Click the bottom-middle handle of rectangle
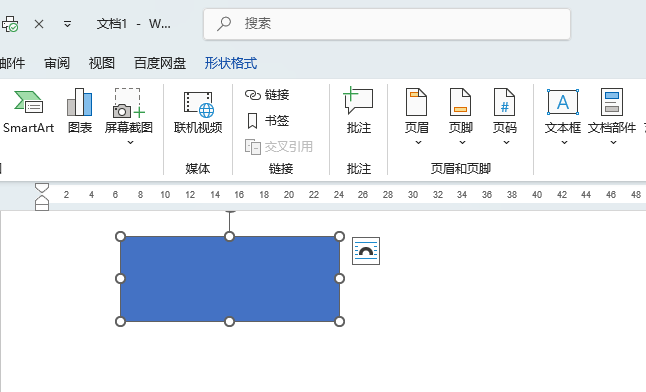 229,322
